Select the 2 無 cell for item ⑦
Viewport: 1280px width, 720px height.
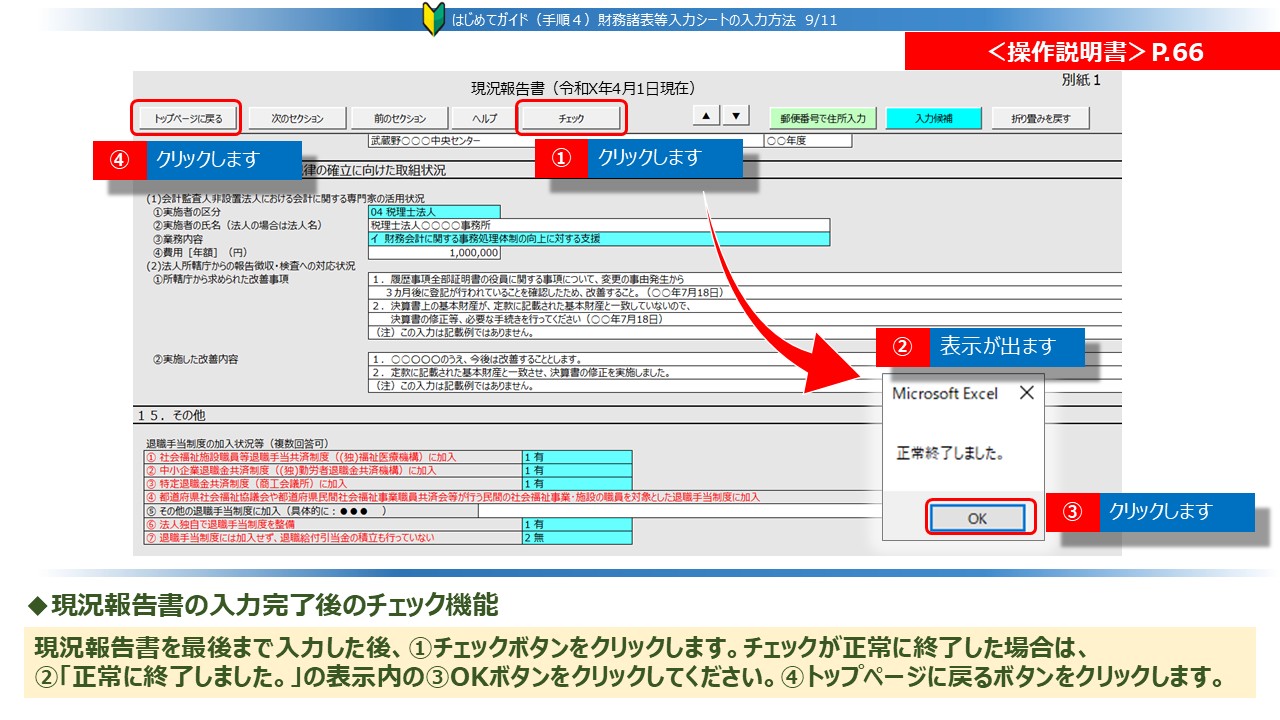click(x=576, y=538)
